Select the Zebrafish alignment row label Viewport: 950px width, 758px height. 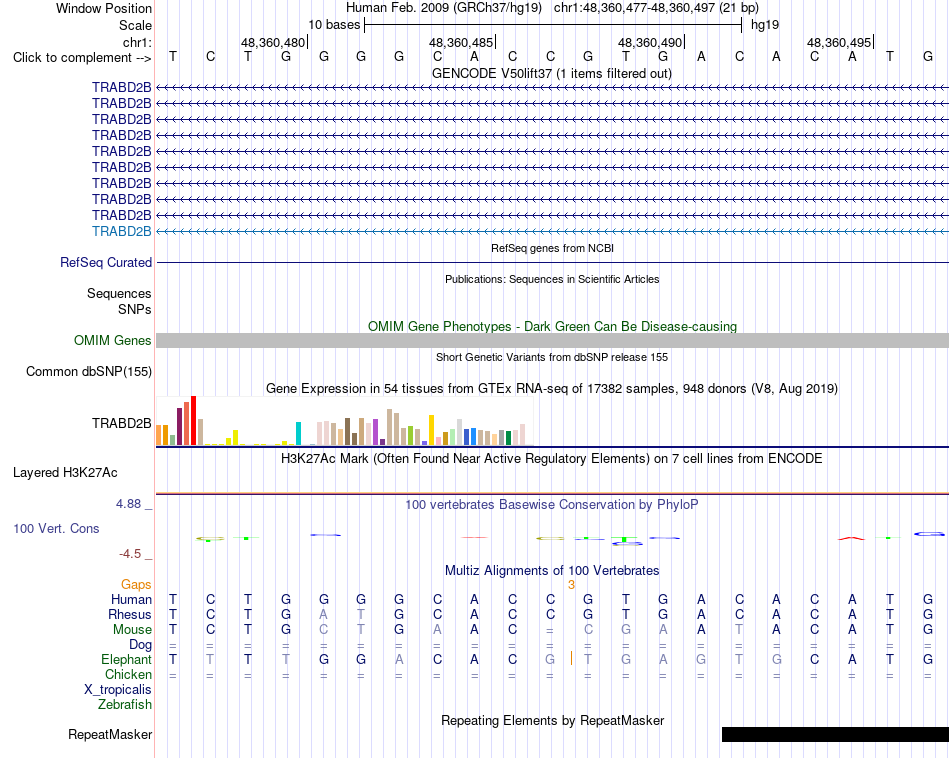pyautogui.click(x=125, y=705)
